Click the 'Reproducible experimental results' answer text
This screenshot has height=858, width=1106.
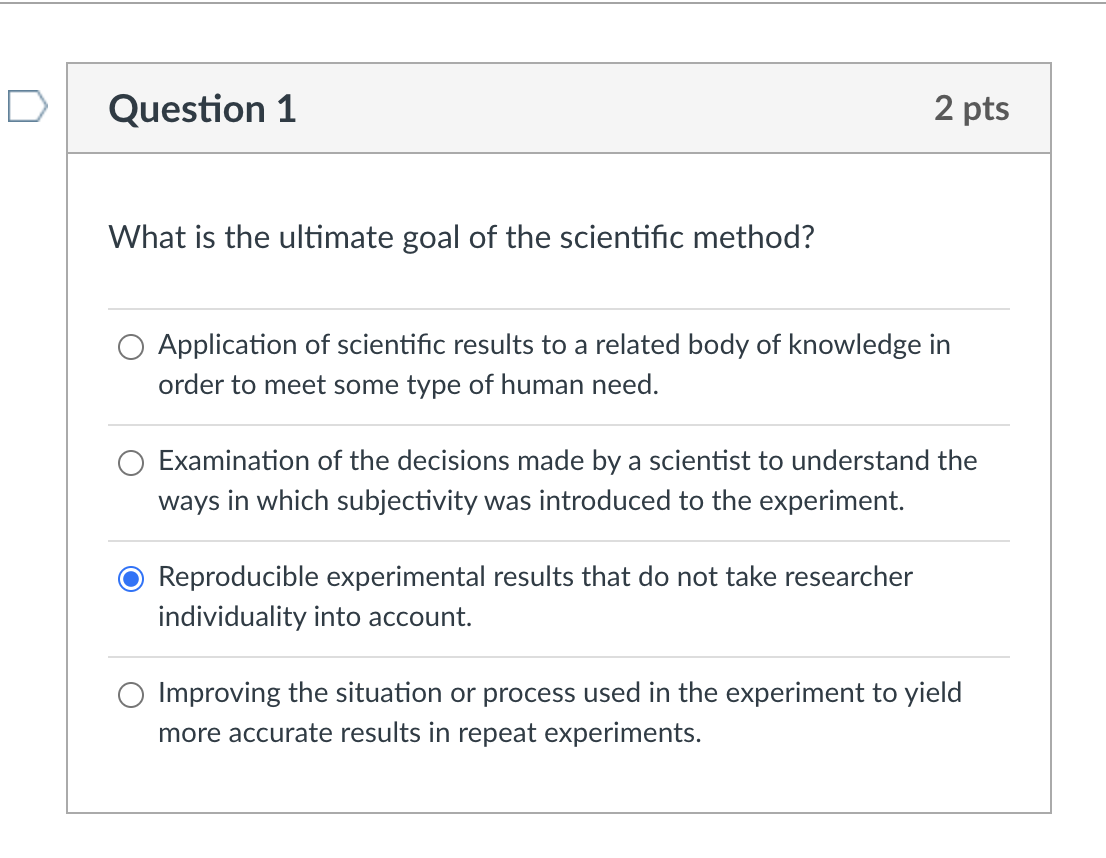click(535, 577)
